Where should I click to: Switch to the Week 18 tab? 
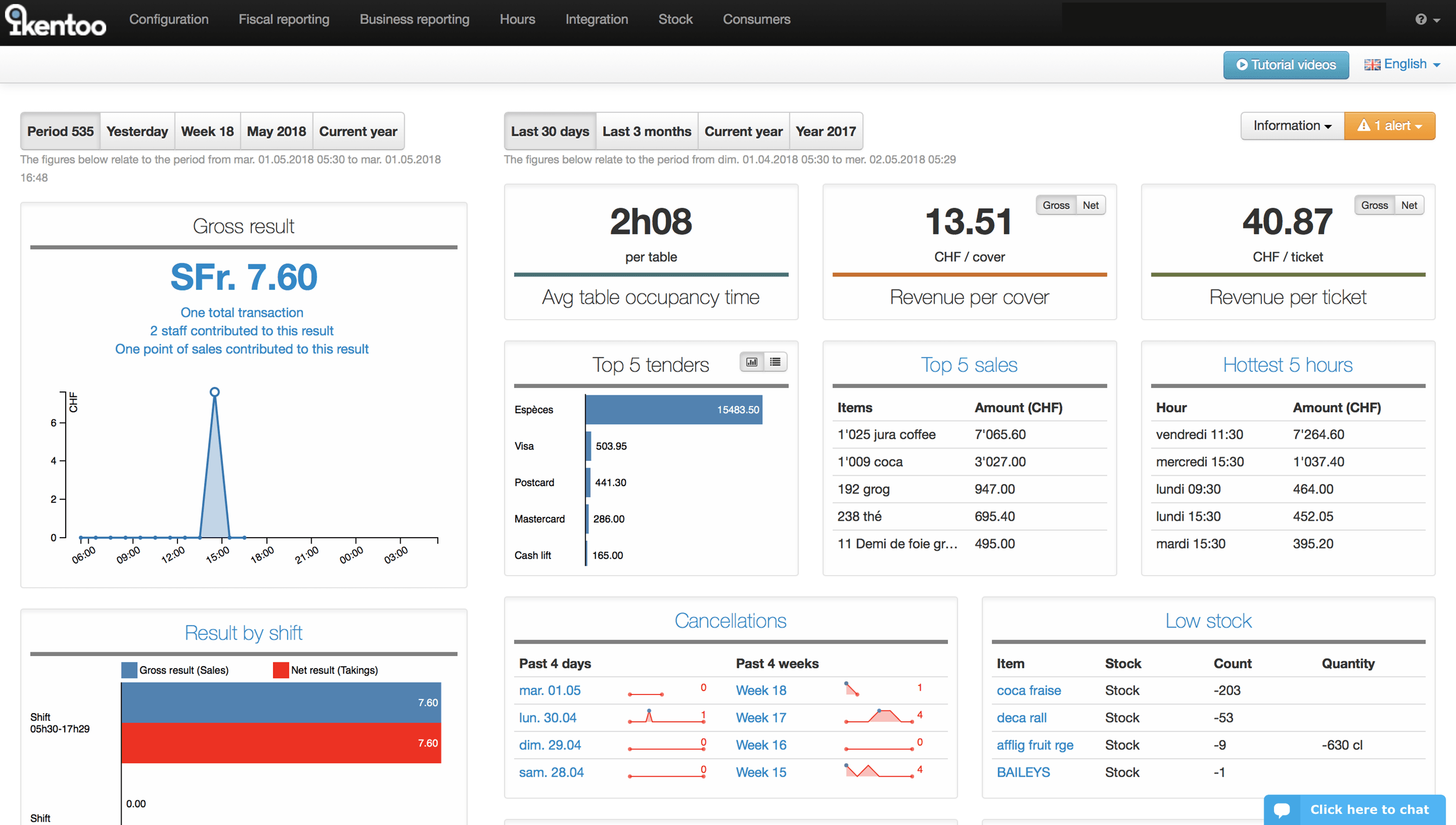point(207,132)
